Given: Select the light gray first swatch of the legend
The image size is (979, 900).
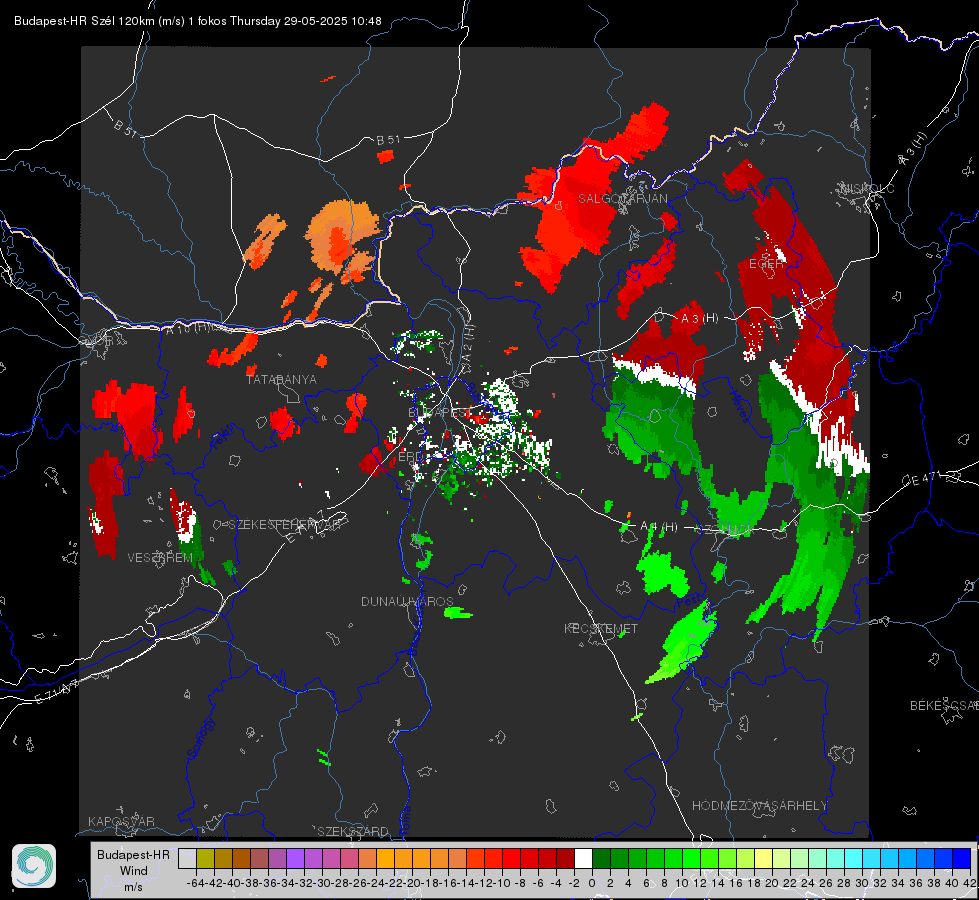Looking at the screenshot, I should [187, 858].
